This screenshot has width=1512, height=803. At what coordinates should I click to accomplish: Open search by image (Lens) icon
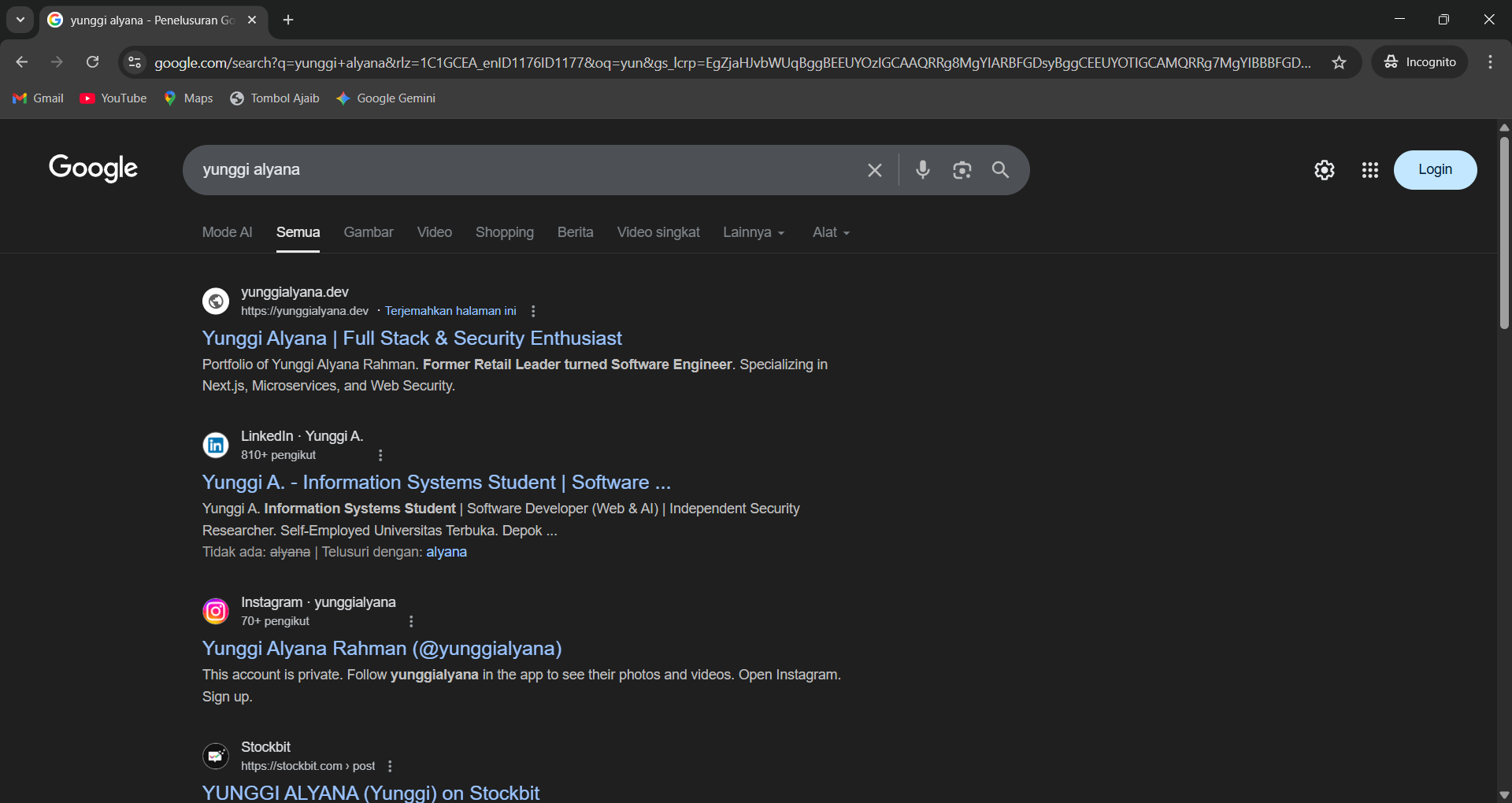(x=962, y=170)
